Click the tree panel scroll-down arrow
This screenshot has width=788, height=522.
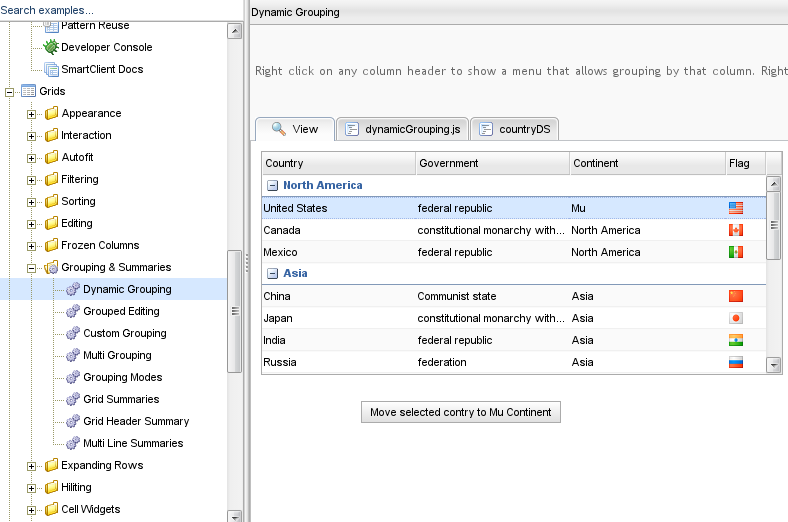pos(235,516)
